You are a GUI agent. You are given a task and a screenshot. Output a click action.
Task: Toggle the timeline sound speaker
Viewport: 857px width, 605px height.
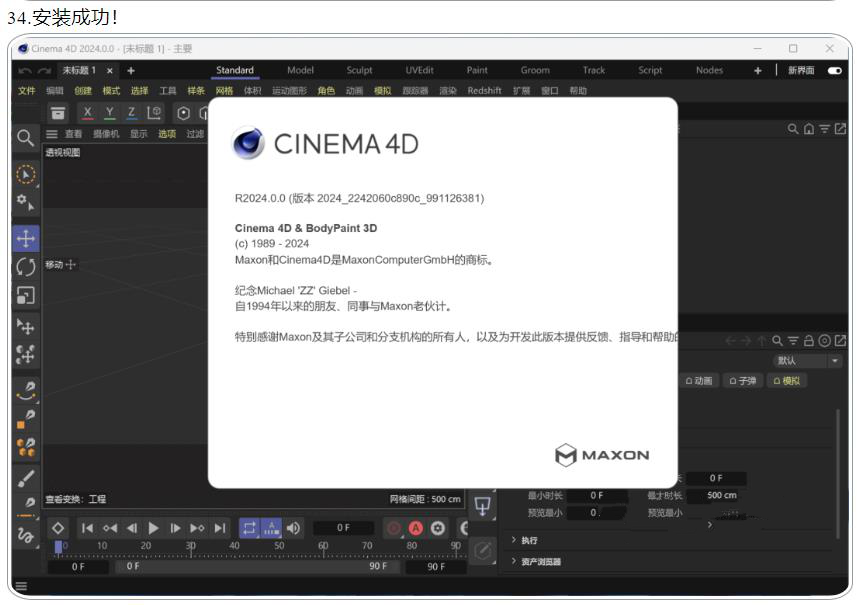(294, 528)
